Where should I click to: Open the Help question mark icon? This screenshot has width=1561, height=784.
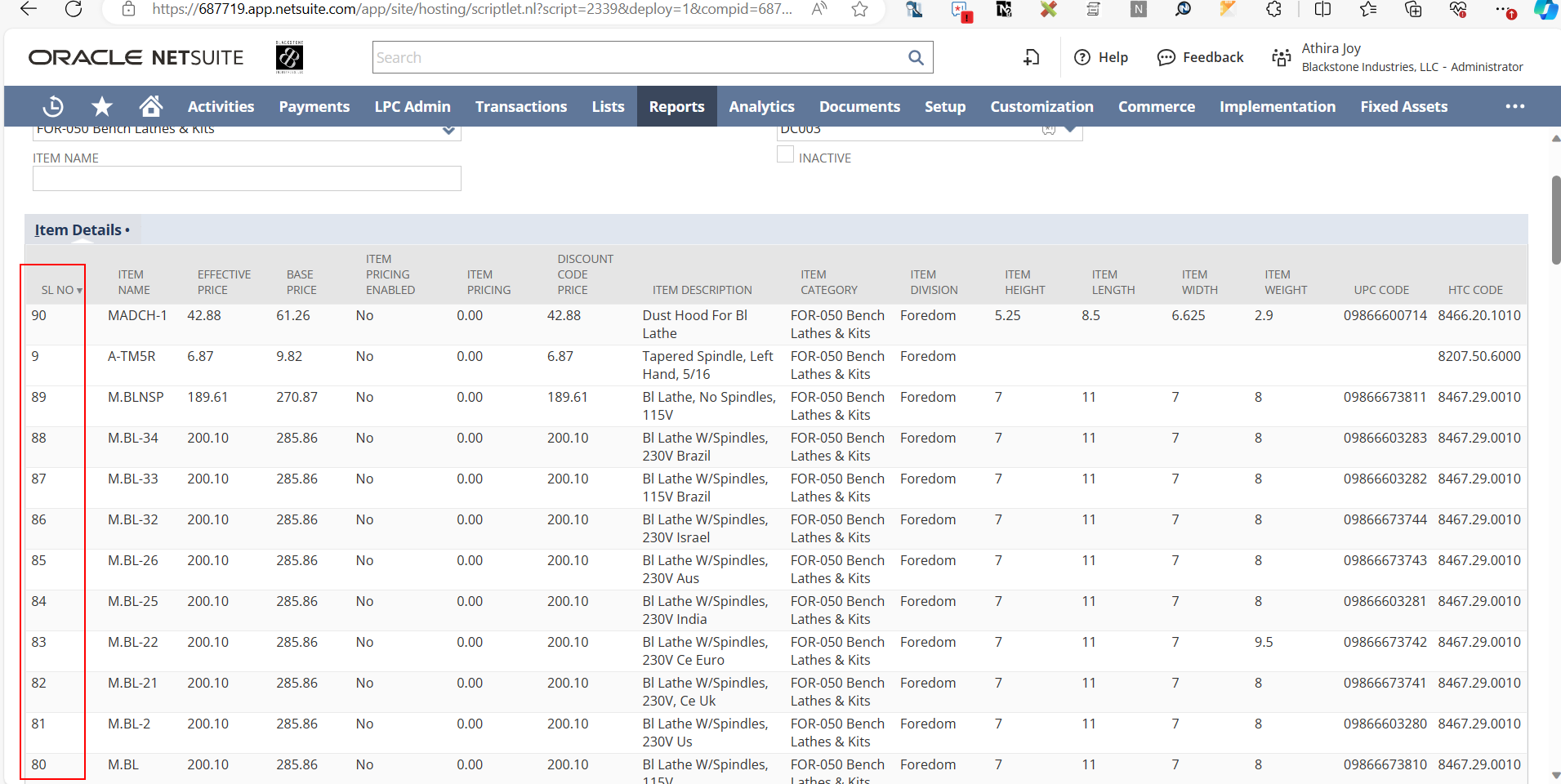click(1082, 57)
